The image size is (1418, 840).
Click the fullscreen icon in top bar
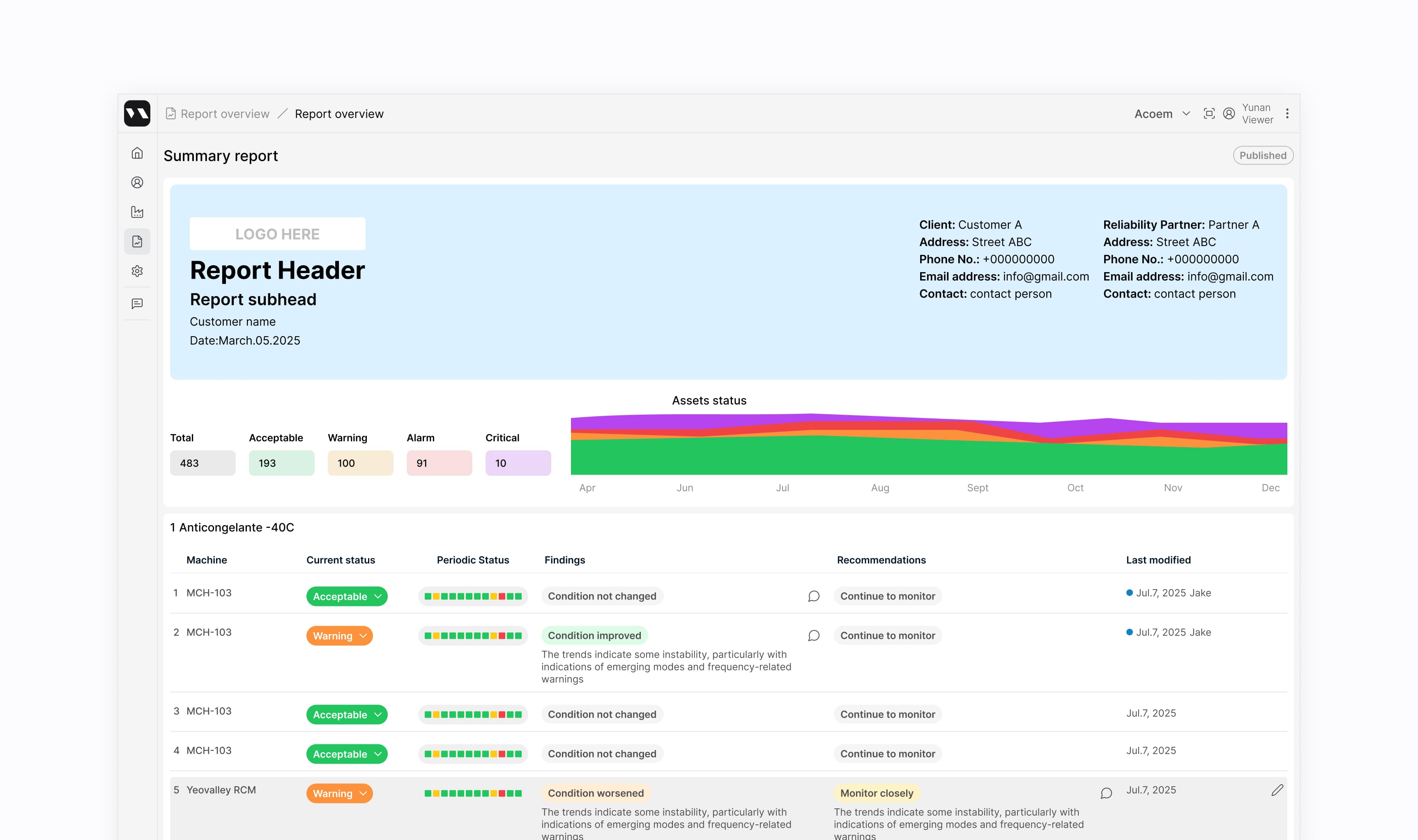[x=1209, y=114]
